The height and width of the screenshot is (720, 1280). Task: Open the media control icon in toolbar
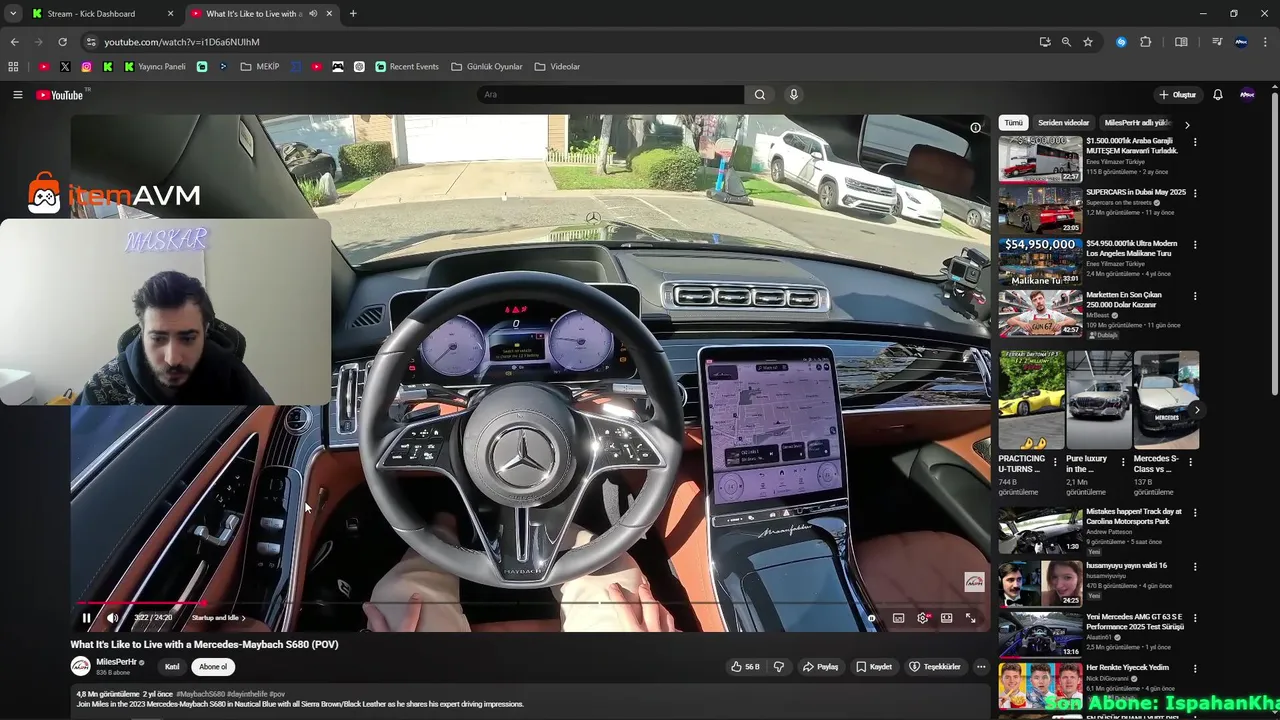point(1217,42)
